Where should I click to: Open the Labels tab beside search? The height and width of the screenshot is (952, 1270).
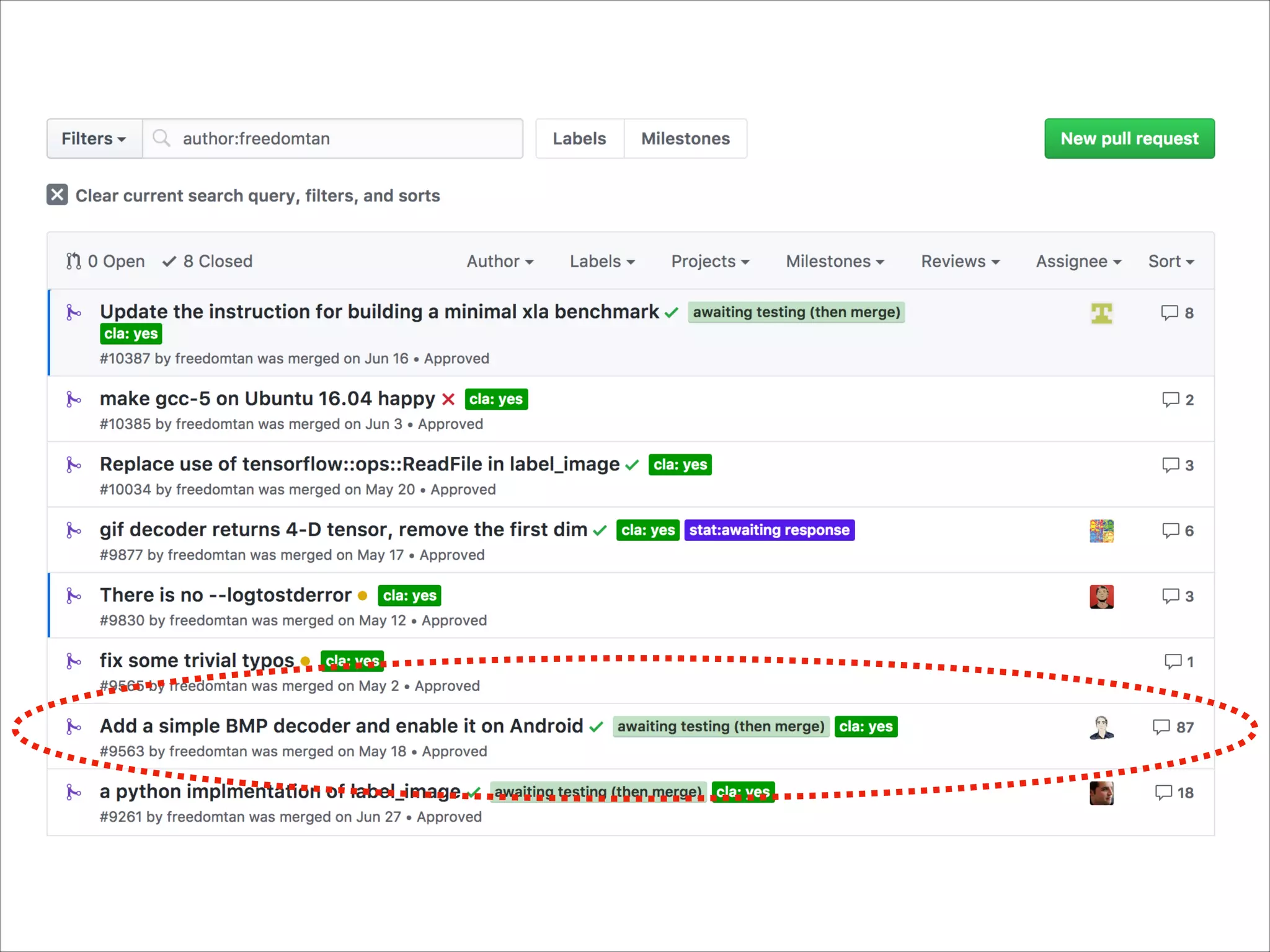(579, 138)
